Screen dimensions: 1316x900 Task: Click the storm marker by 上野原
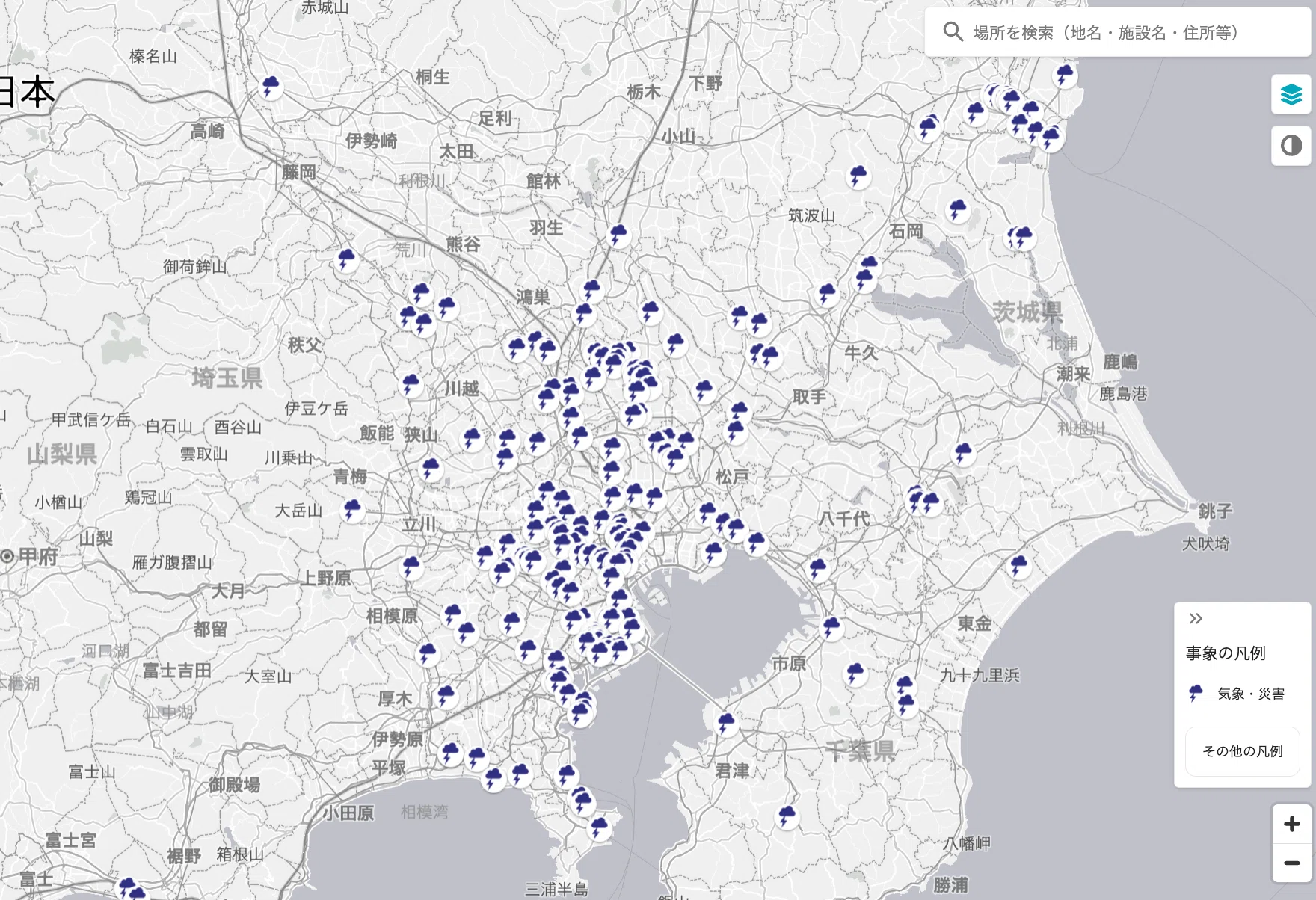click(x=412, y=567)
